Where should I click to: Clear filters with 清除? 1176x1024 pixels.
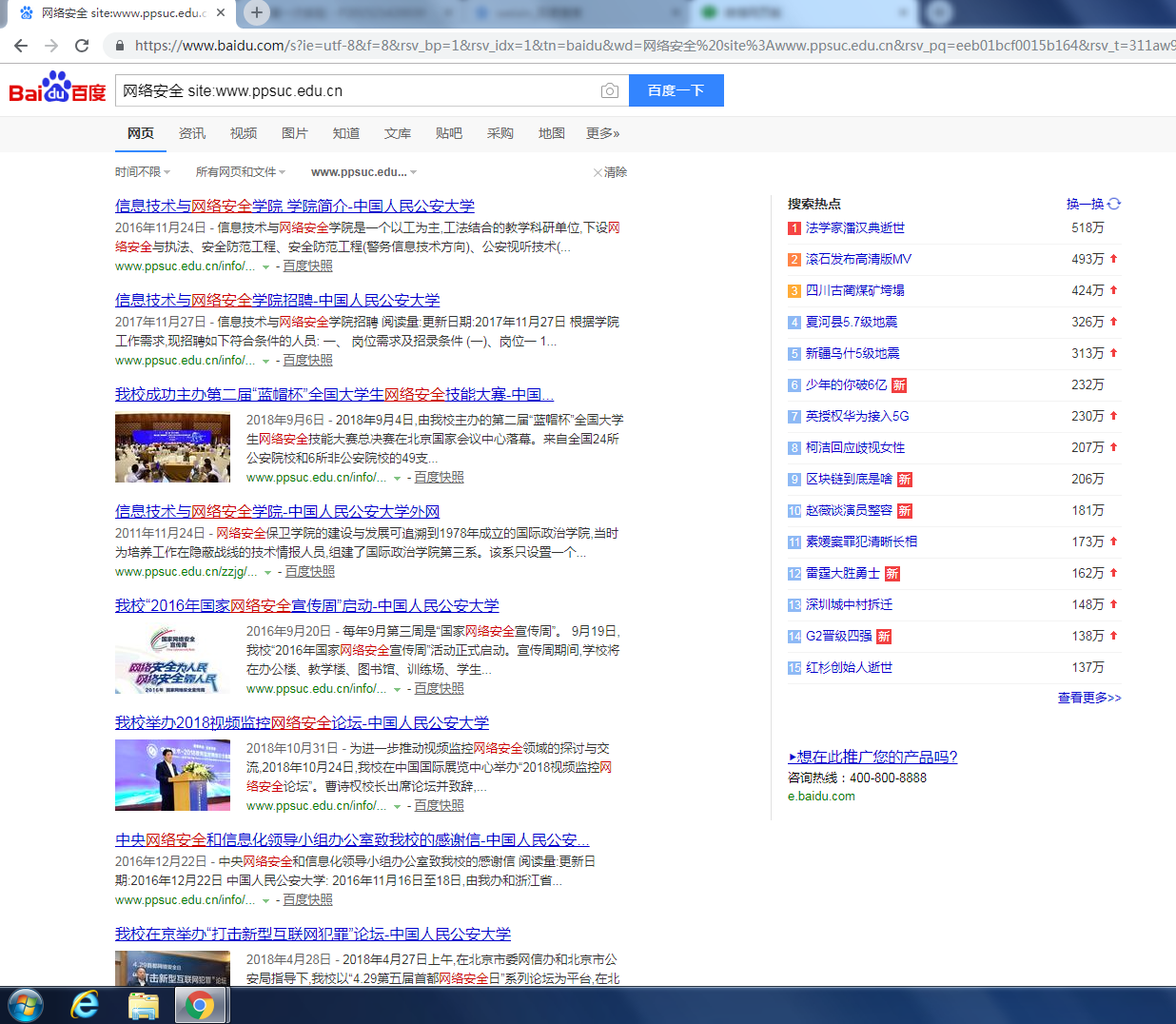click(611, 172)
